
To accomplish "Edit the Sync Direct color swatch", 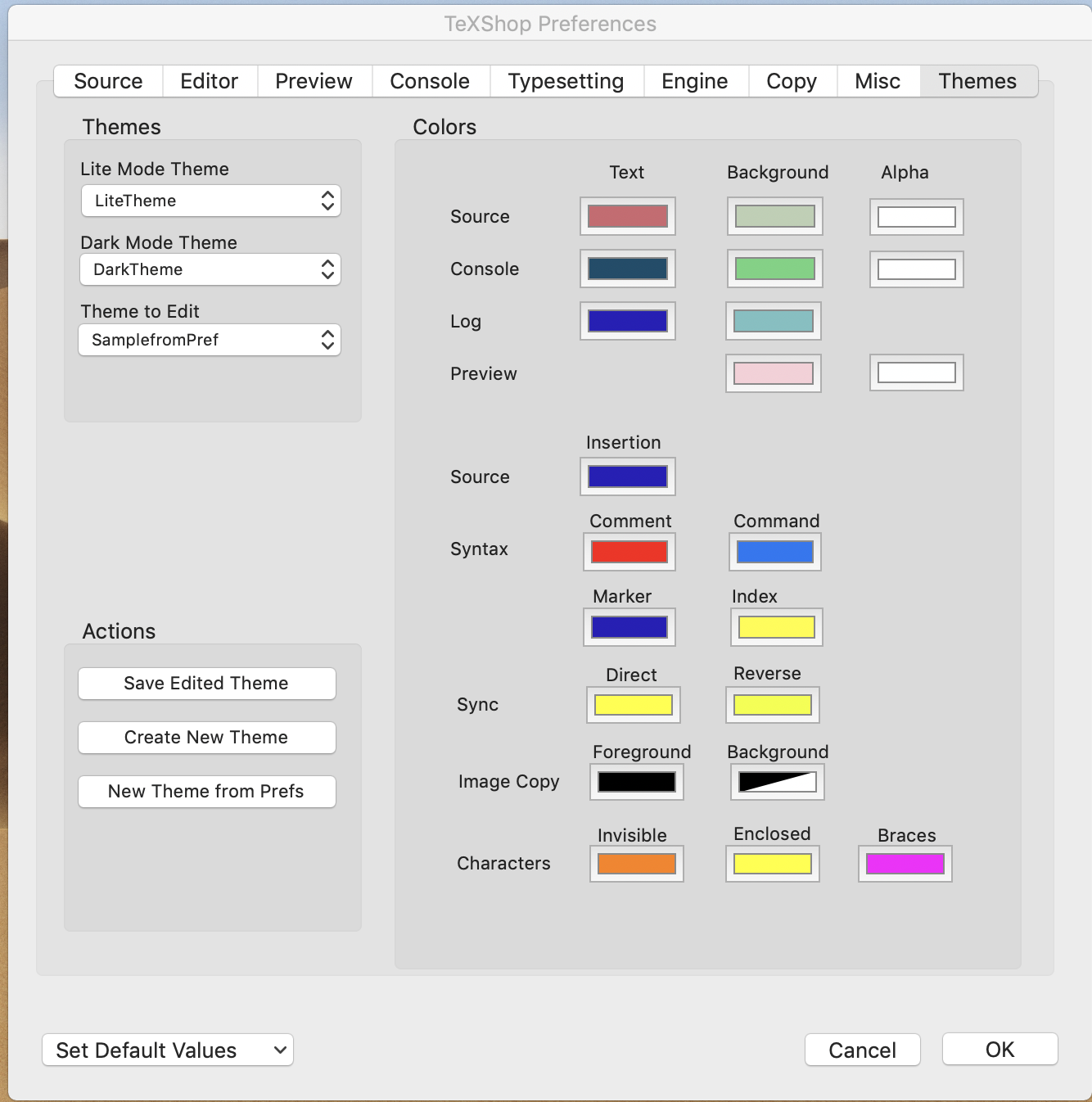I will click(x=634, y=705).
